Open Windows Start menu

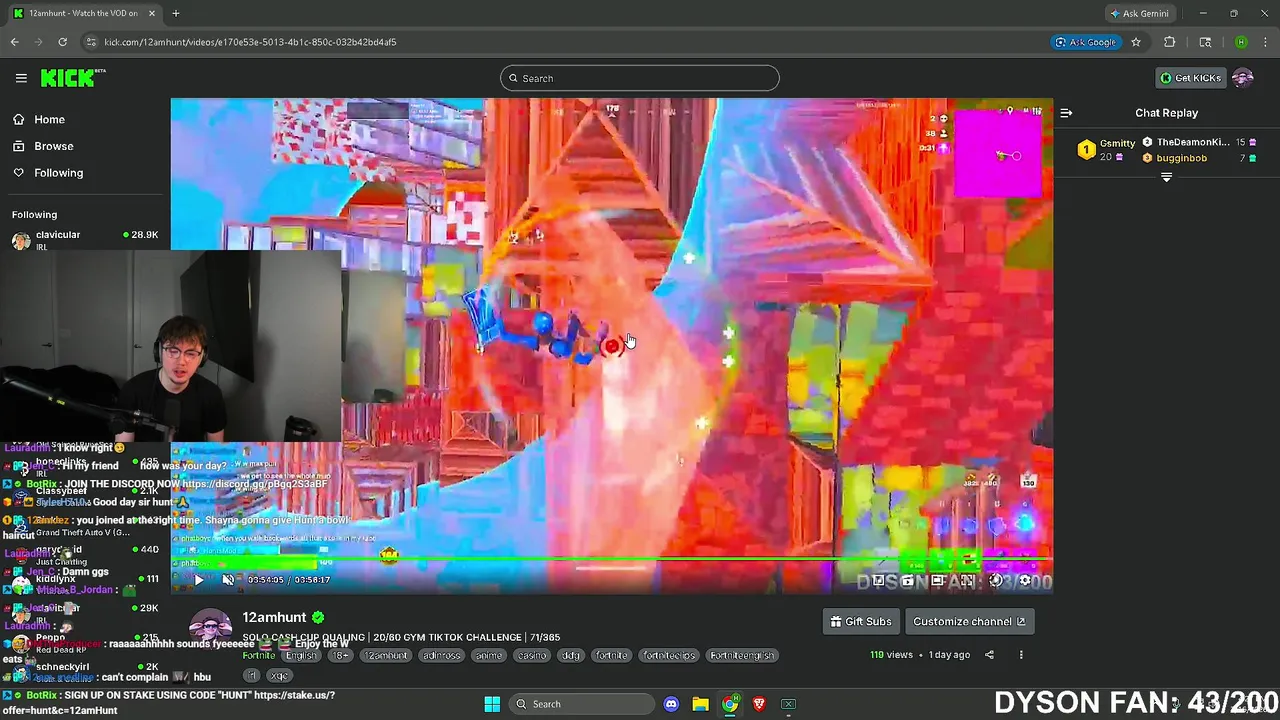(492, 704)
